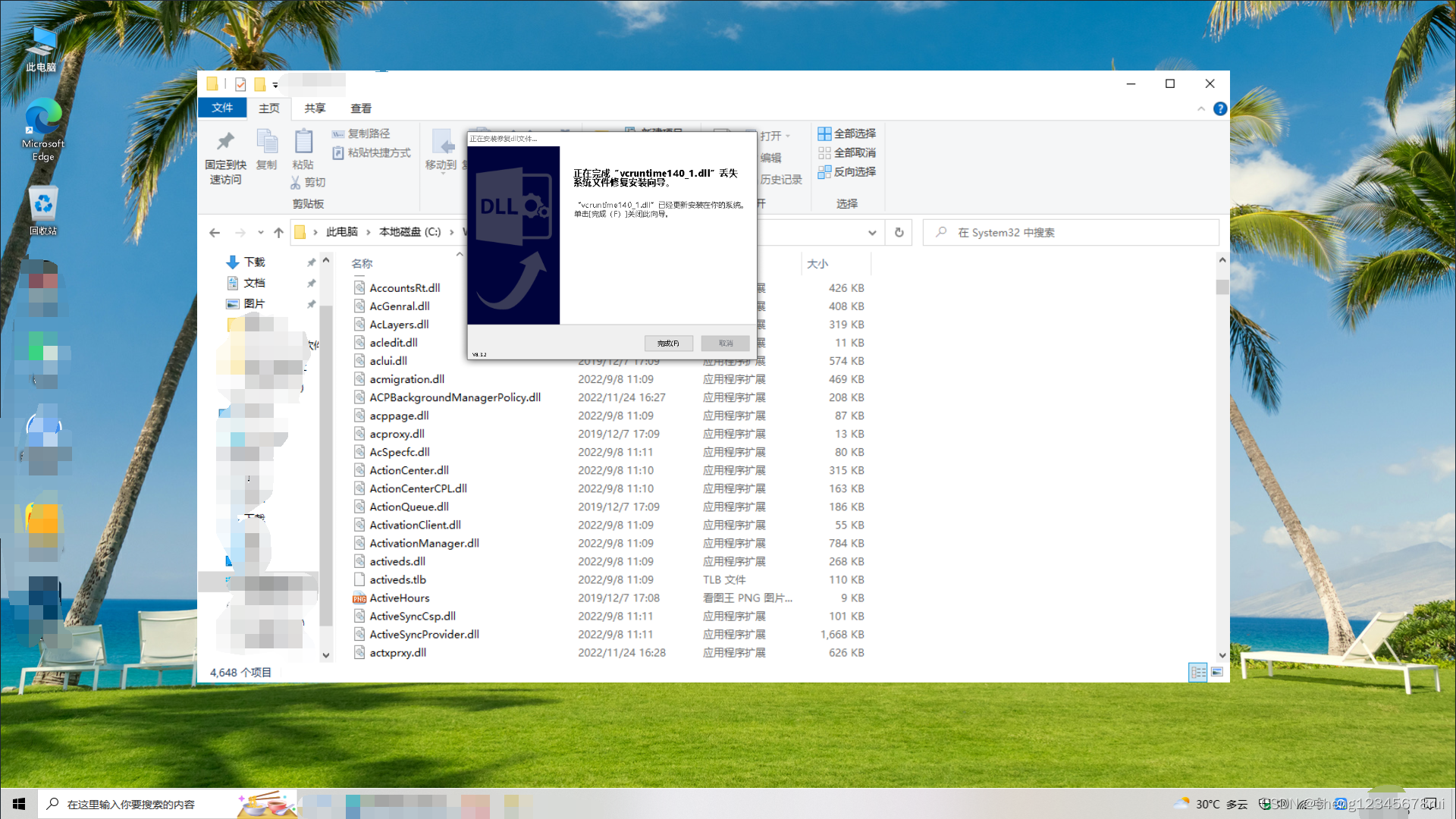Switch to large icons view mode
The image size is (1456, 819).
tap(1217, 673)
